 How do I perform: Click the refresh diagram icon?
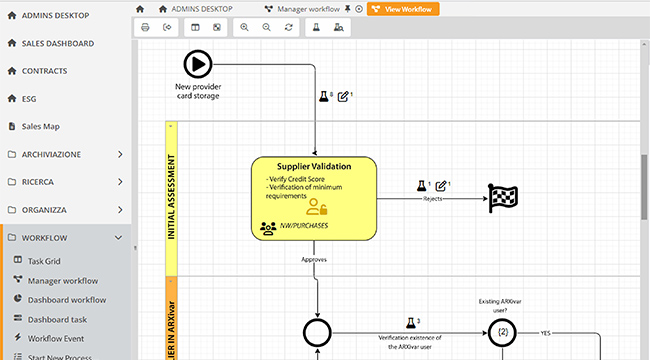click(x=289, y=27)
